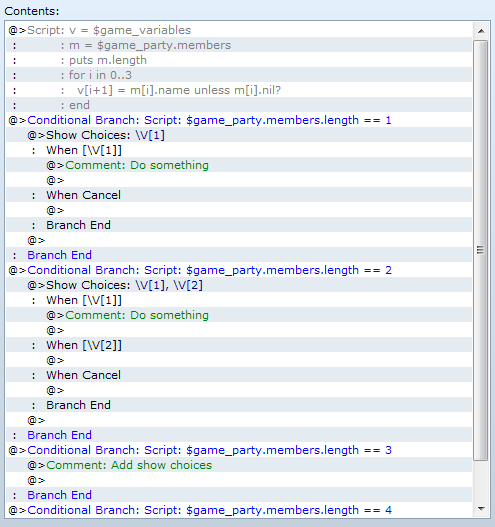Select first When Cancel line
This screenshot has height=527, width=495.
(239, 195)
